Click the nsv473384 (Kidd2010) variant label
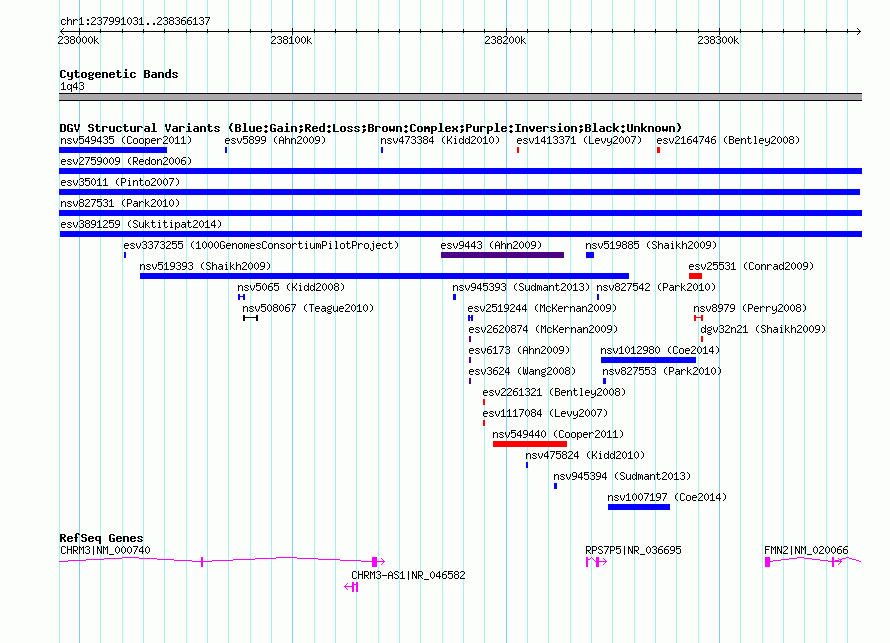This screenshot has width=890, height=643. click(440, 140)
